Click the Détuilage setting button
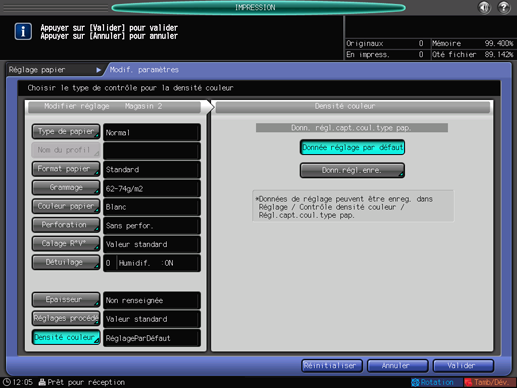Screen dimensions: 517x388 click(66, 262)
